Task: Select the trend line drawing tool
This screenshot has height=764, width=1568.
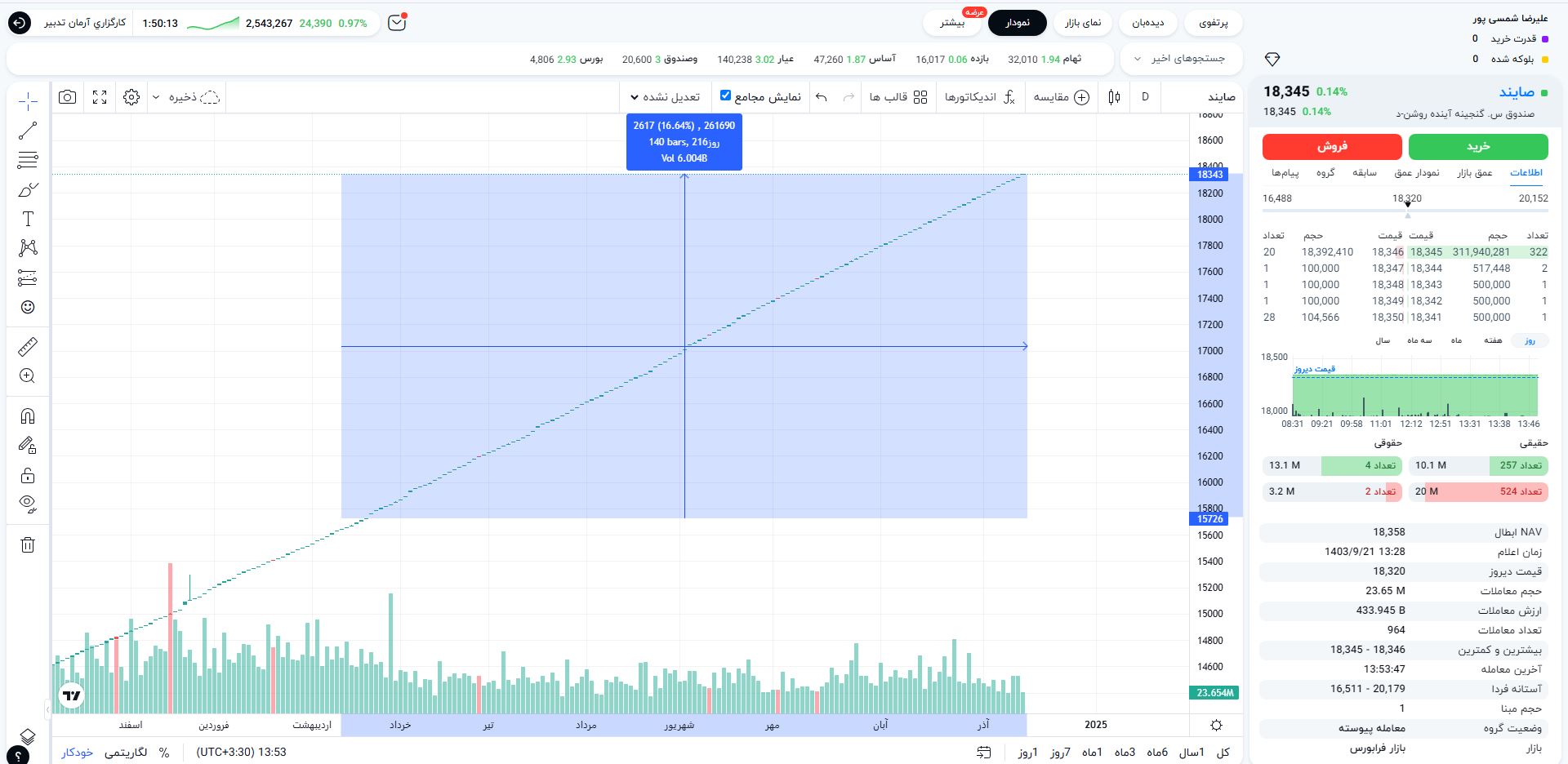Action: [x=28, y=131]
